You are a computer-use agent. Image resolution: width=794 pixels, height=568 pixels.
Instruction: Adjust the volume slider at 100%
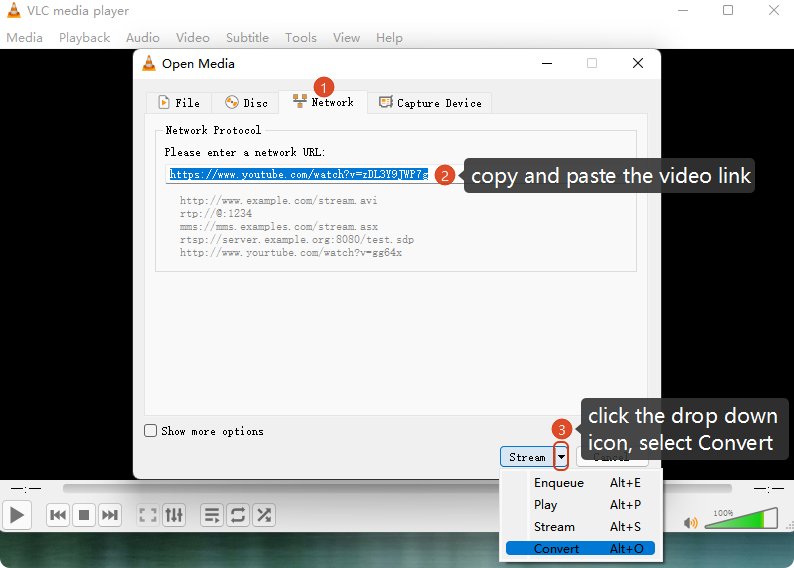point(741,520)
